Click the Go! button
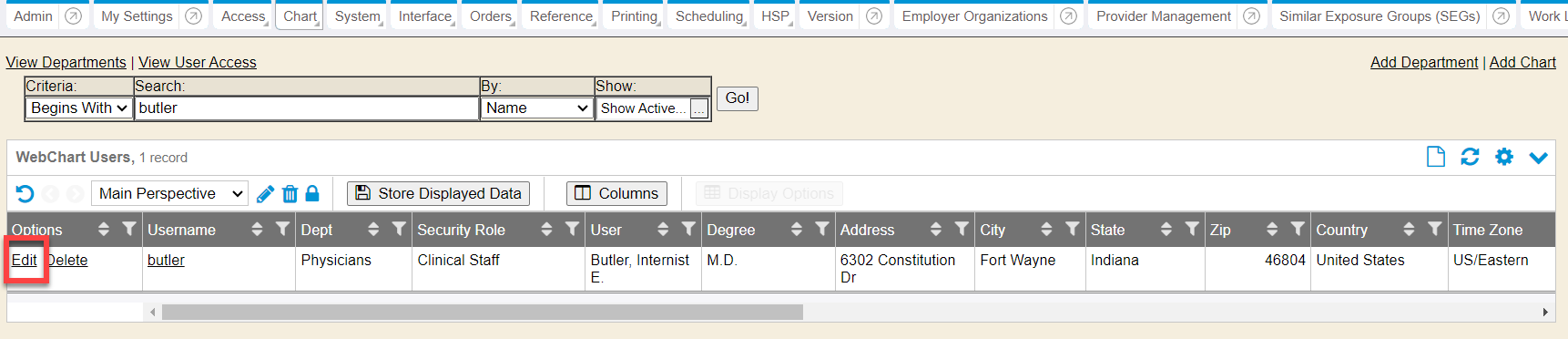 pos(738,98)
